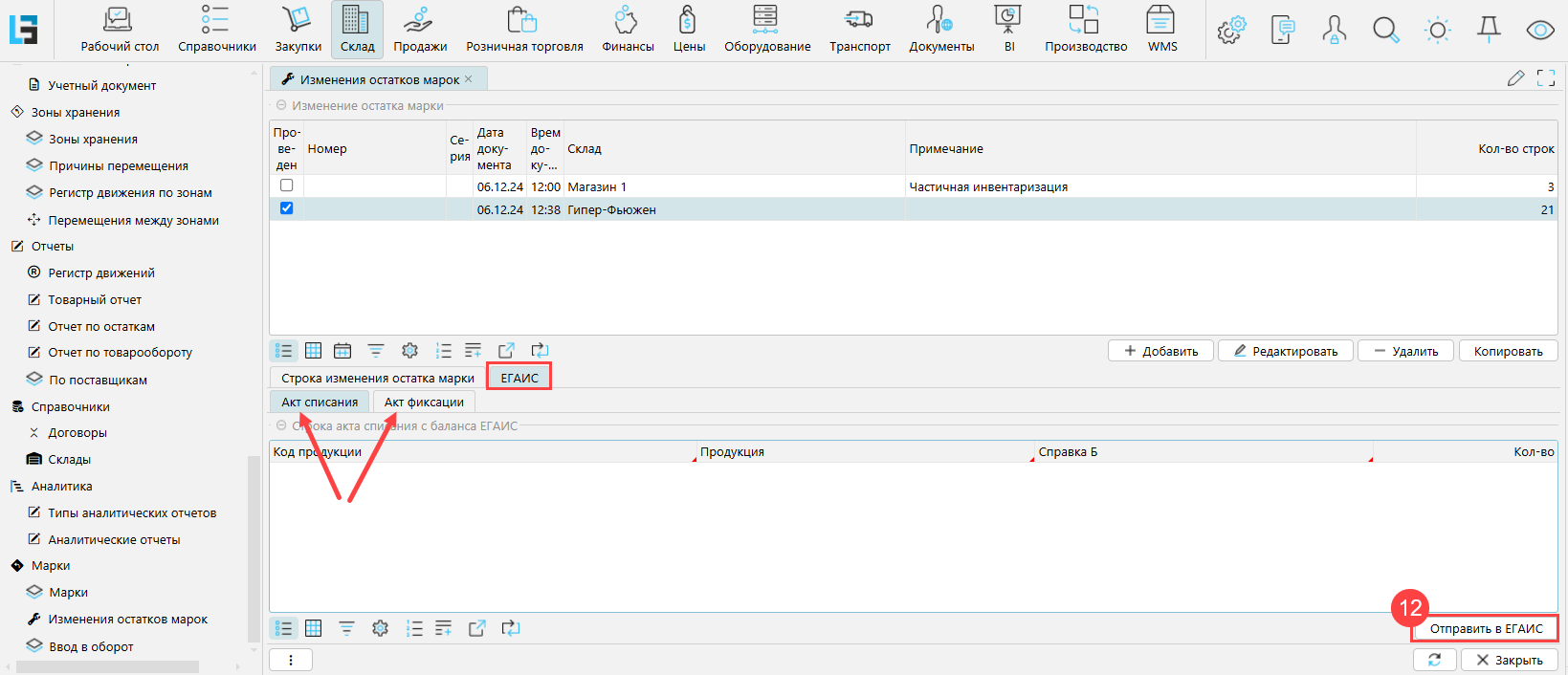
Task: Click the refresh button near Закрыть
Action: point(1434,660)
